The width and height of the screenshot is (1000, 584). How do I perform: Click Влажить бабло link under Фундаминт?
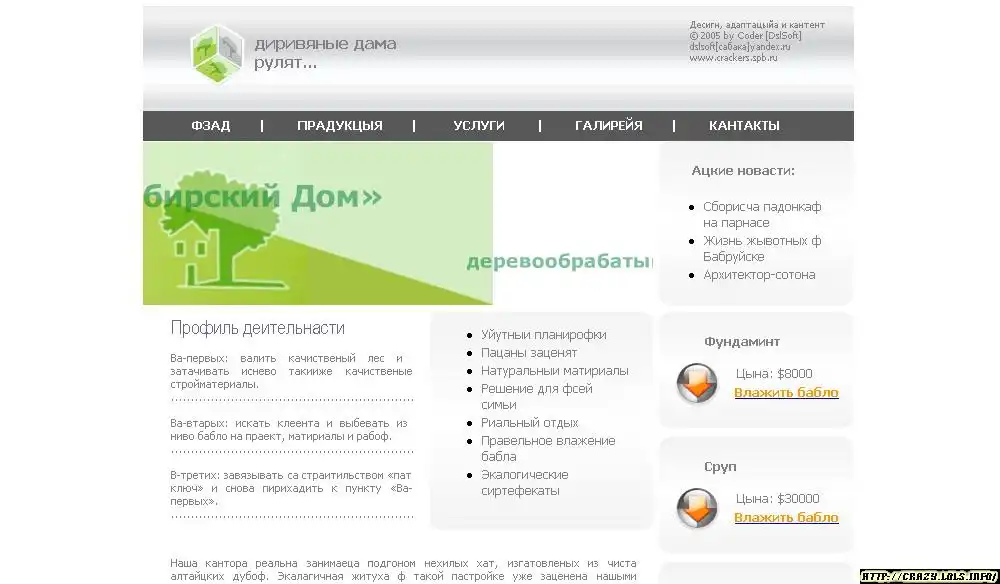pos(786,393)
